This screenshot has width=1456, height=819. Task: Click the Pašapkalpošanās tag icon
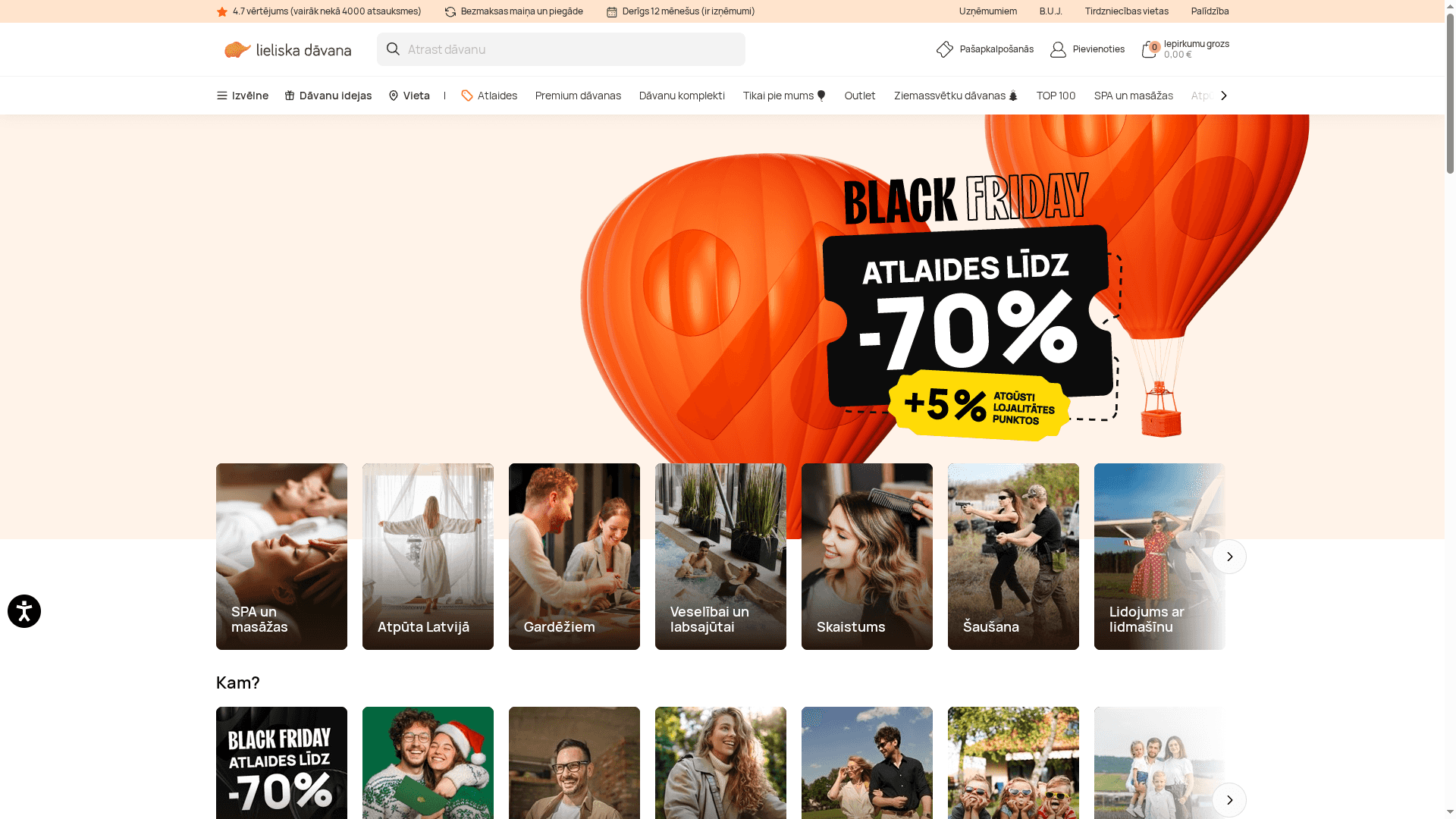[944, 49]
